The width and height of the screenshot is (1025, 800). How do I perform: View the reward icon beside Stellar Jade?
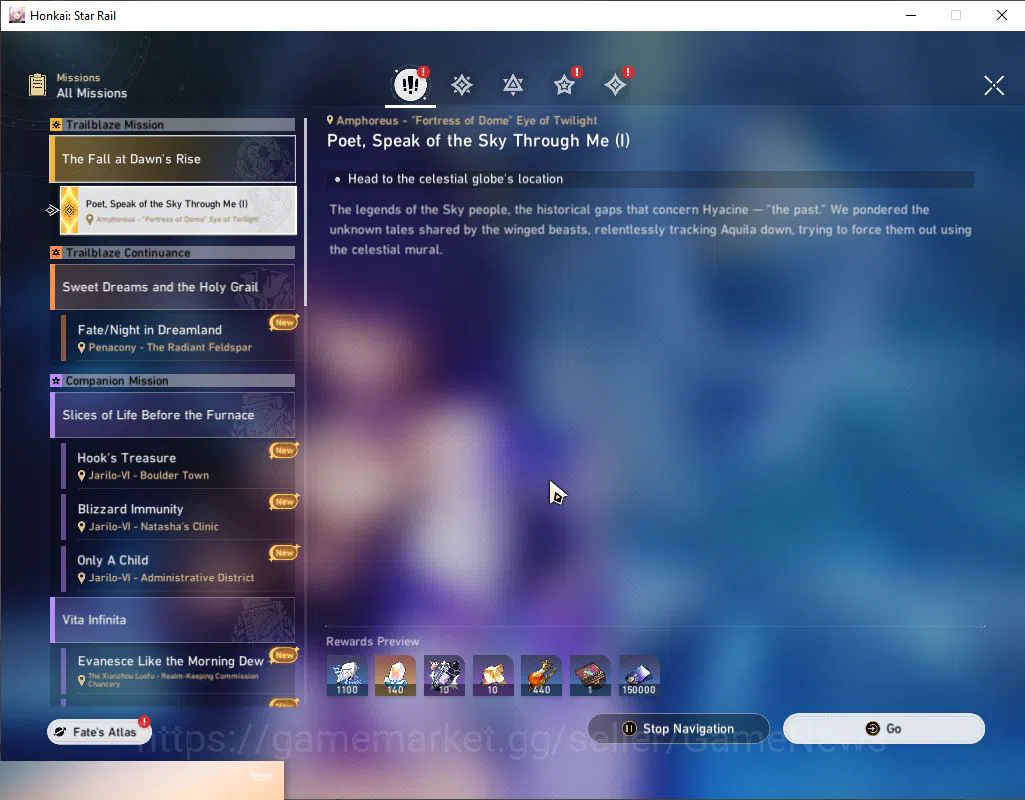pos(445,676)
